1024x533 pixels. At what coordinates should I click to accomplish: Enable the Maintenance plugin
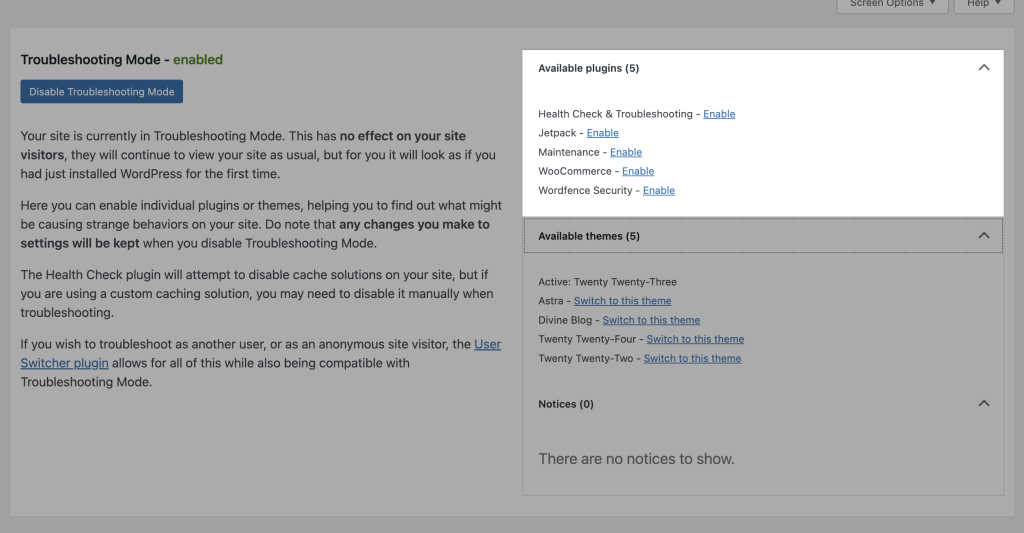click(x=625, y=152)
